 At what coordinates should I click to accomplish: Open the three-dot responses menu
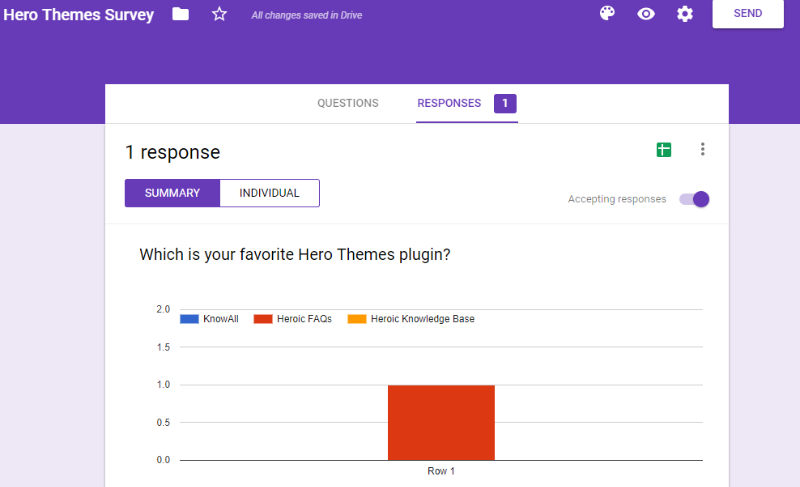703,149
